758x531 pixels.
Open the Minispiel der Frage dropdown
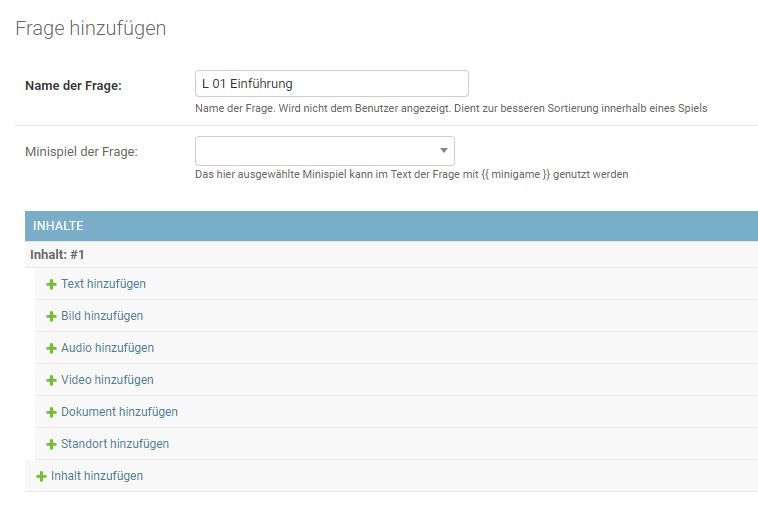click(324, 151)
